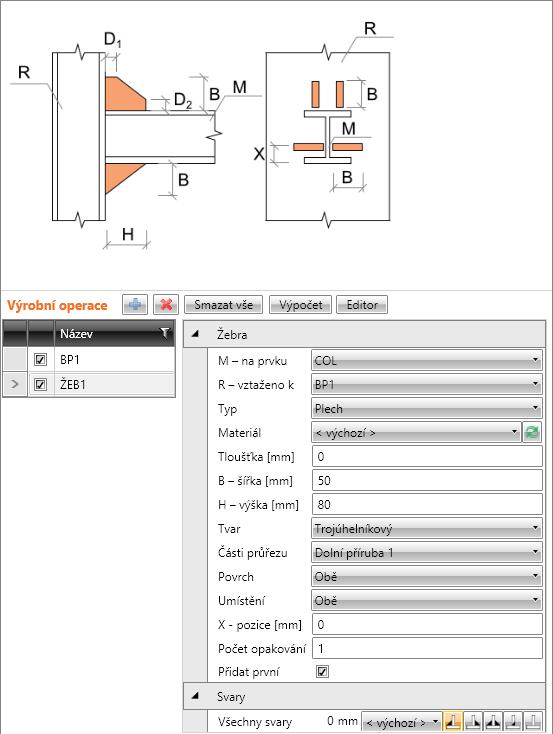Open the Části průřezu dropdown
Image resolution: width=553 pixels, height=734 pixels.
point(427,553)
